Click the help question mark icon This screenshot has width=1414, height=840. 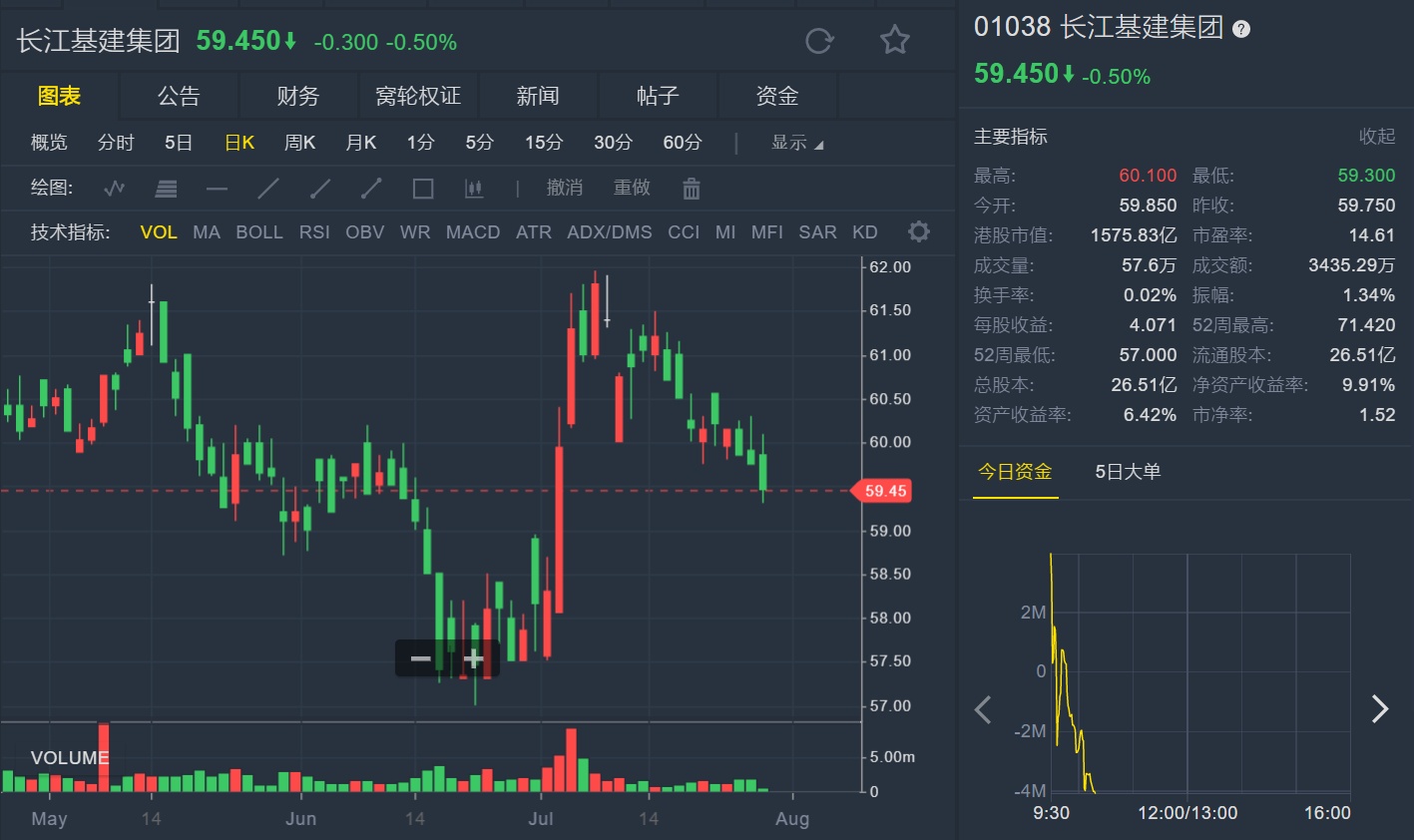point(1241,29)
